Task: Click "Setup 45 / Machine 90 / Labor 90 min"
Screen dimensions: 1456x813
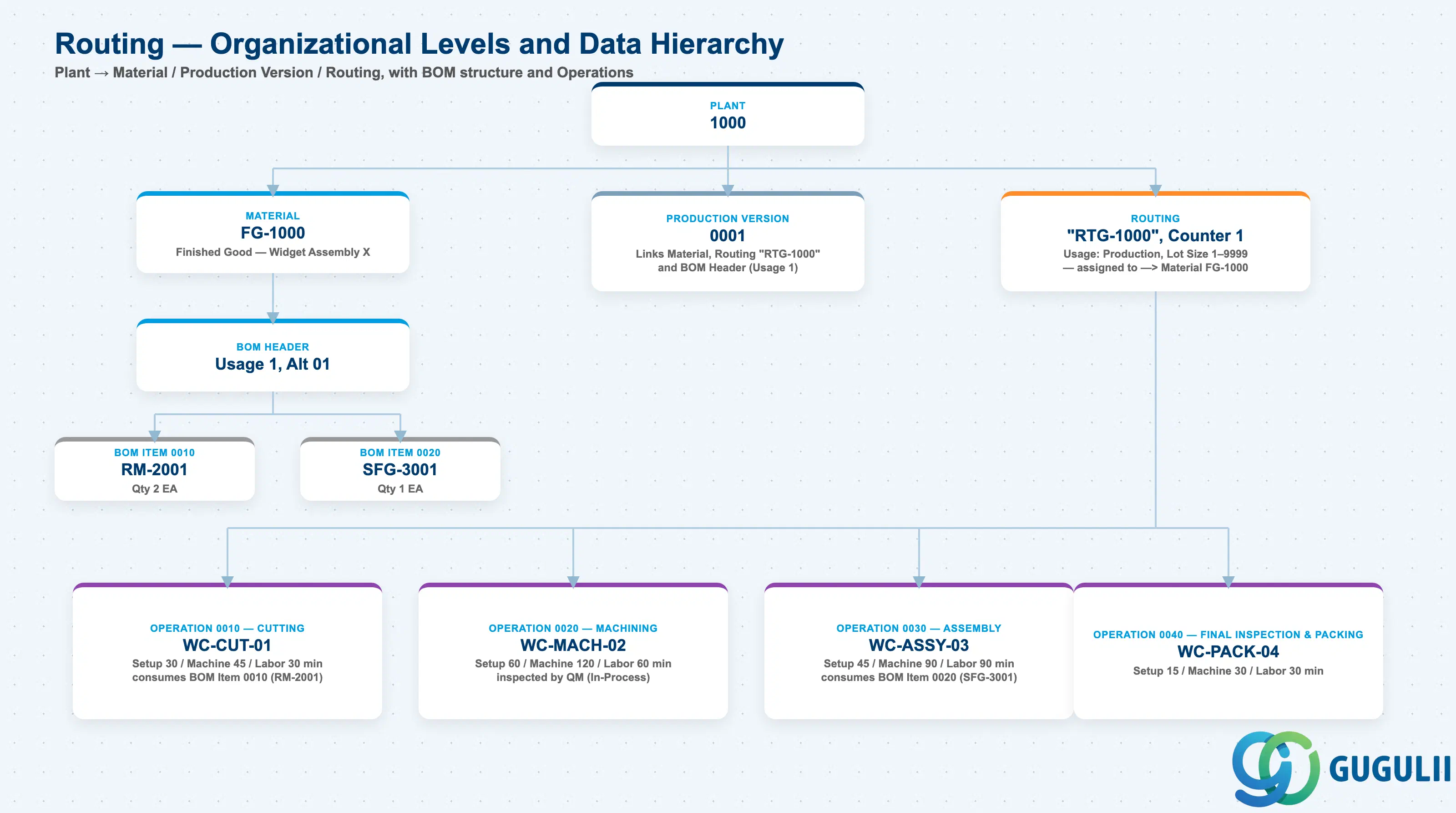Action: click(x=919, y=663)
